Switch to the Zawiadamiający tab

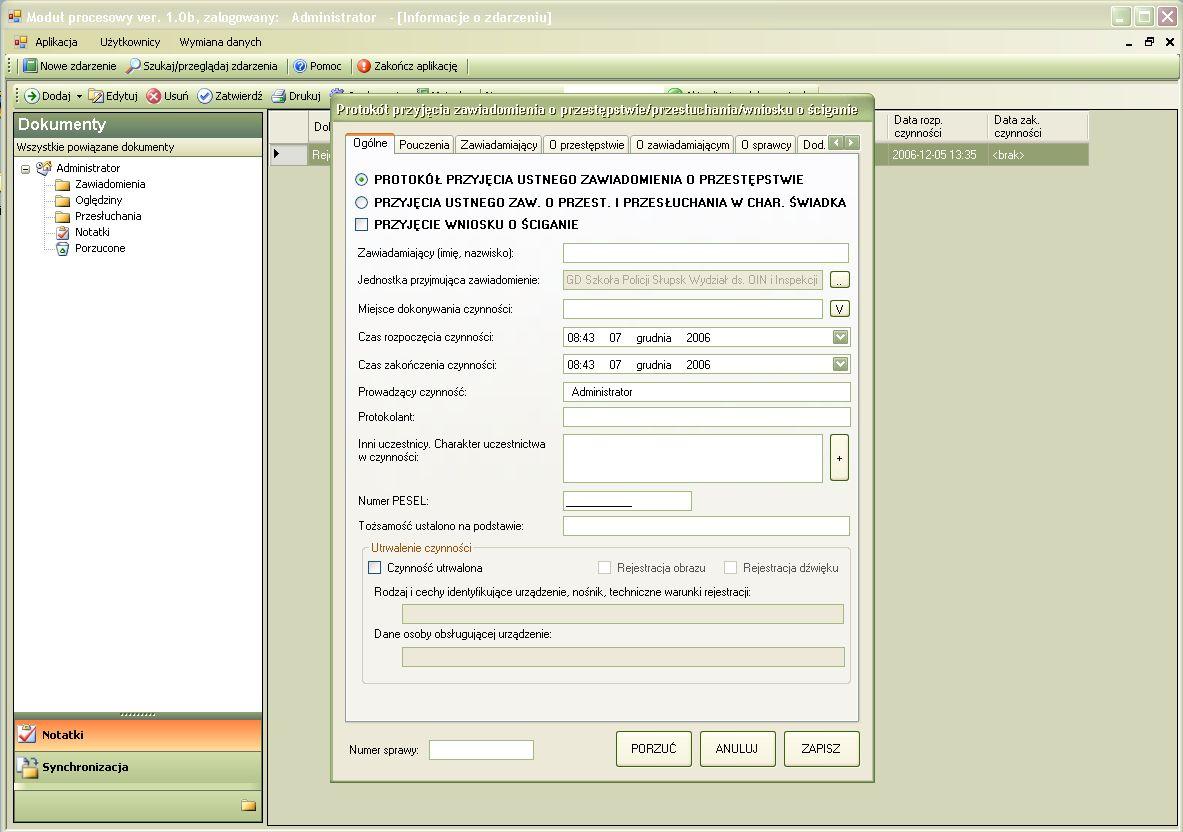click(499, 145)
